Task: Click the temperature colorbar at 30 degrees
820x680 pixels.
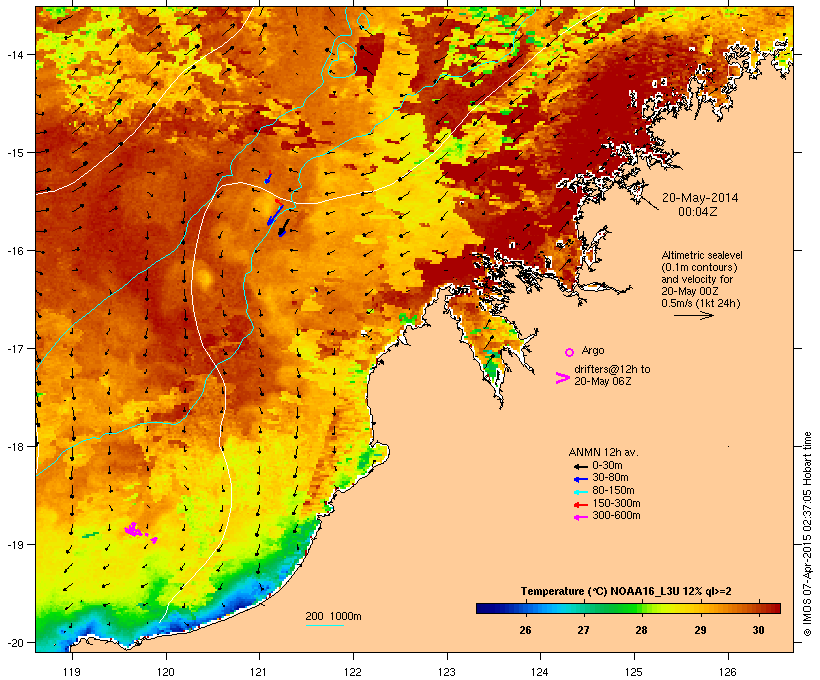Action: click(x=758, y=608)
